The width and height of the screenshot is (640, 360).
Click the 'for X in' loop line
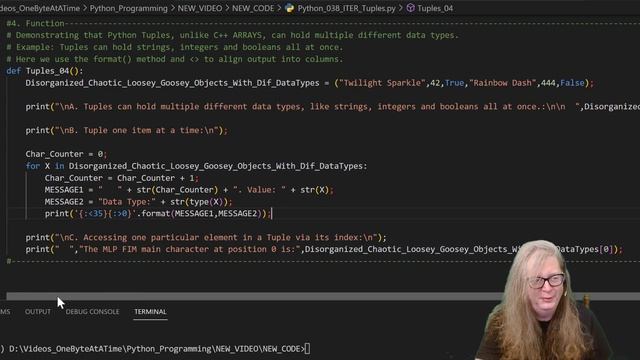196,166
